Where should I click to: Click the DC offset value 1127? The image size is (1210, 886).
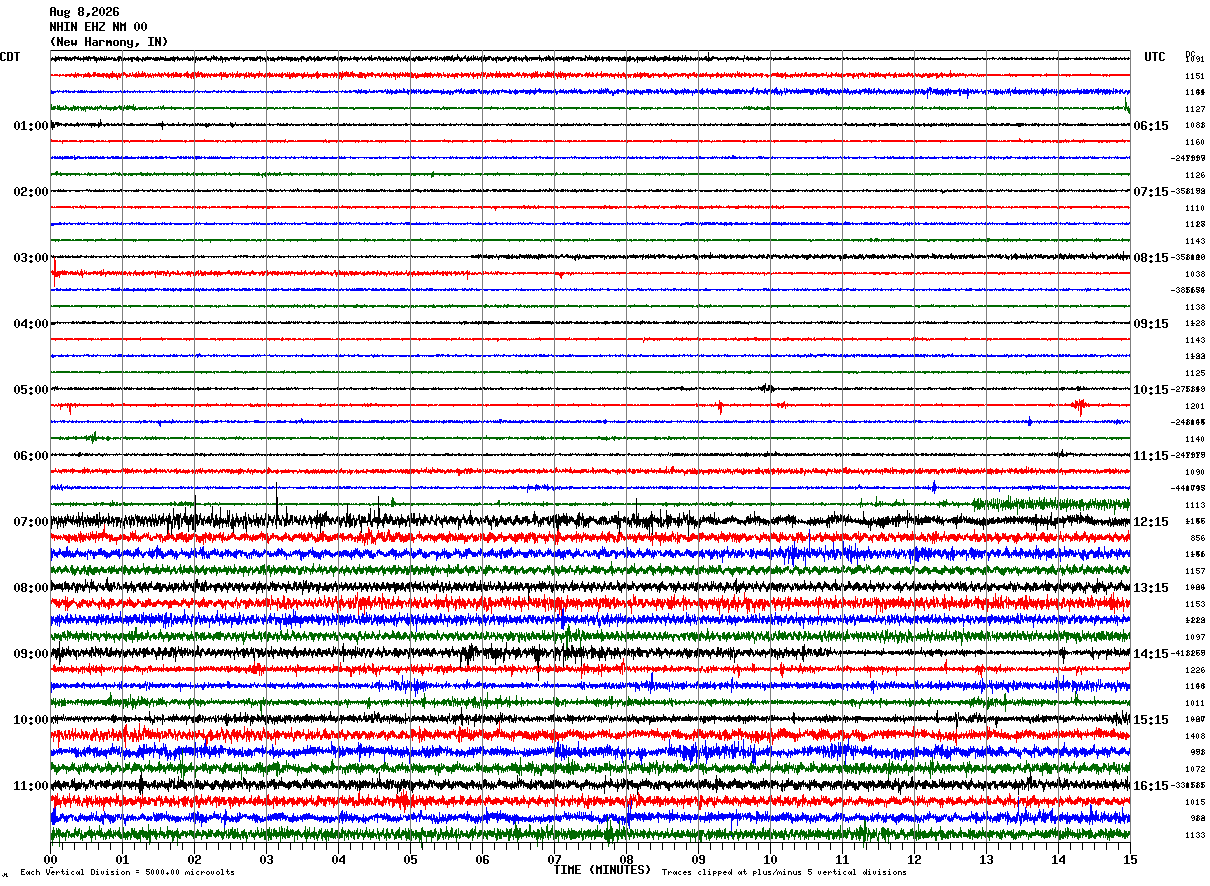(1194, 109)
